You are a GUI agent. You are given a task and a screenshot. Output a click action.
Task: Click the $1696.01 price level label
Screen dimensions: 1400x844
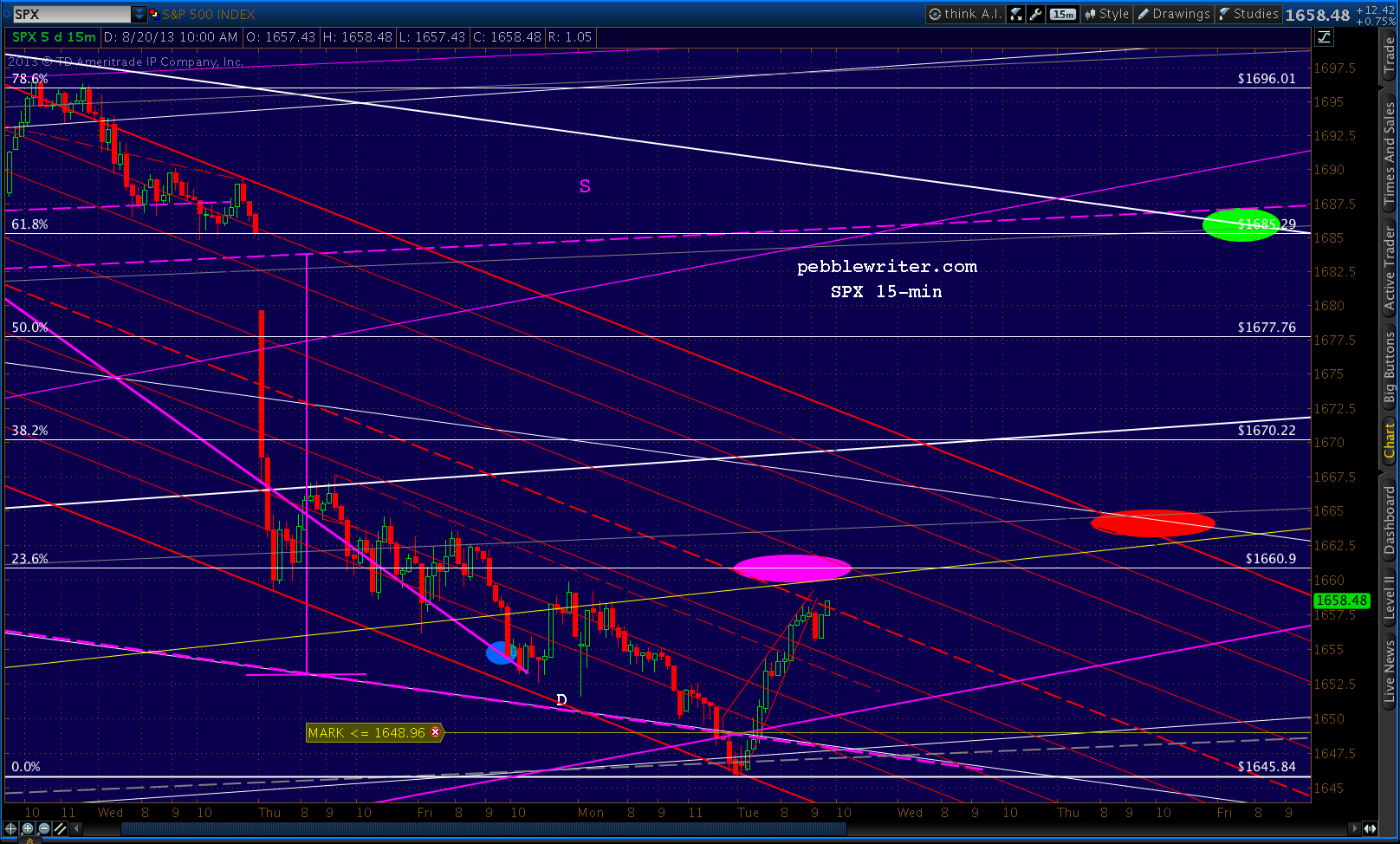(1267, 79)
